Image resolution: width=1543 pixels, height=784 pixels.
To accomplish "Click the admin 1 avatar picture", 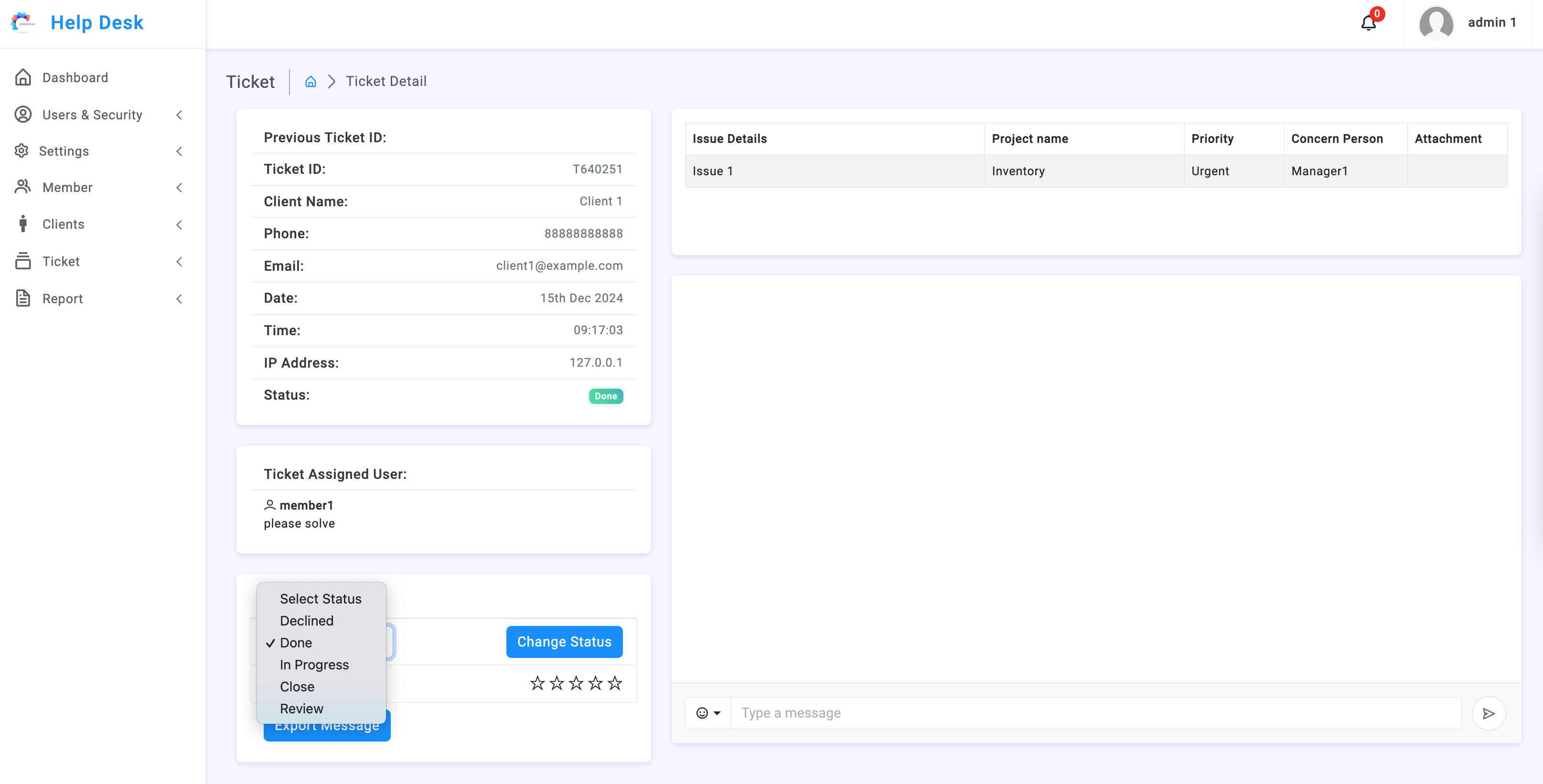I will click(1436, 23).
